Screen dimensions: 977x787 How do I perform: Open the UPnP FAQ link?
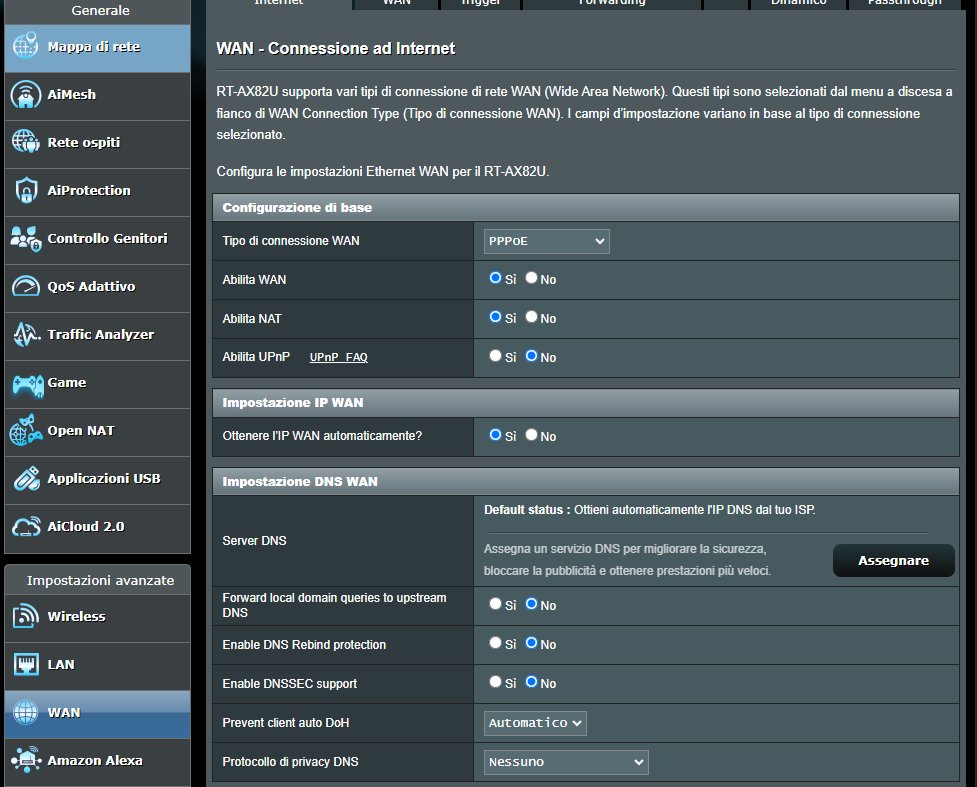point(338,357)
